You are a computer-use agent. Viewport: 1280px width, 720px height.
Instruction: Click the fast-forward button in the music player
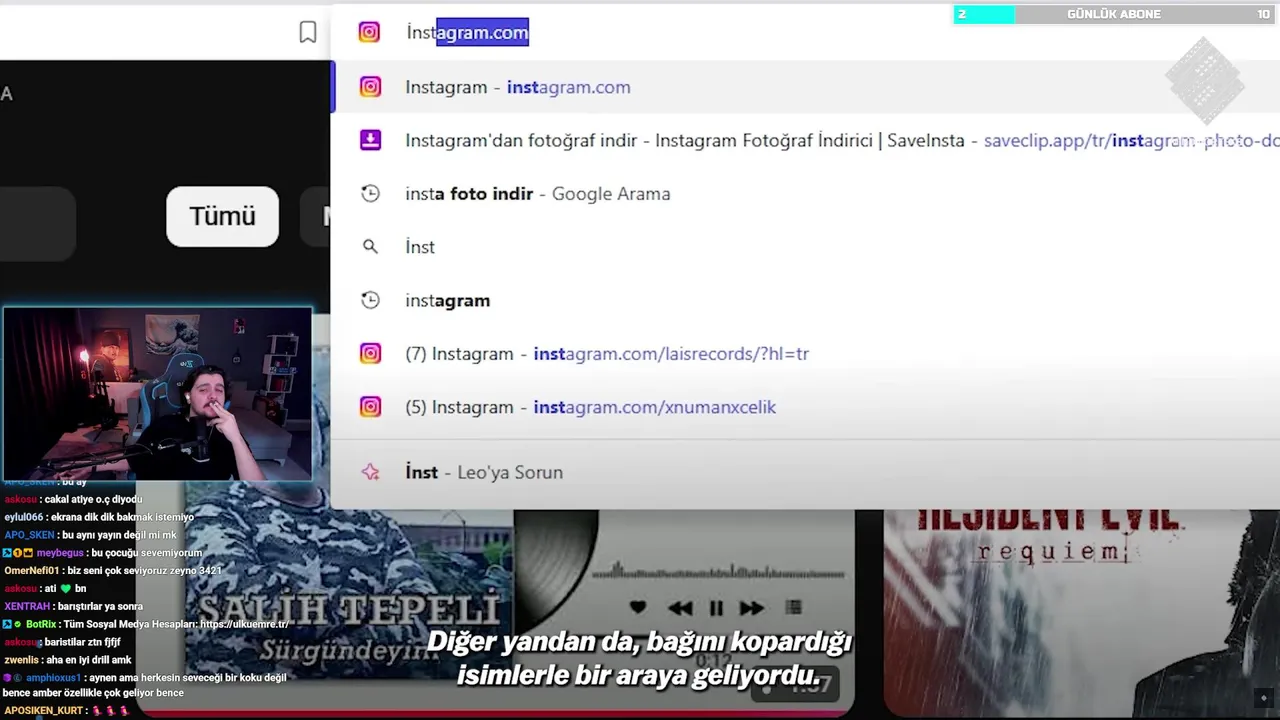click(752, 608)
